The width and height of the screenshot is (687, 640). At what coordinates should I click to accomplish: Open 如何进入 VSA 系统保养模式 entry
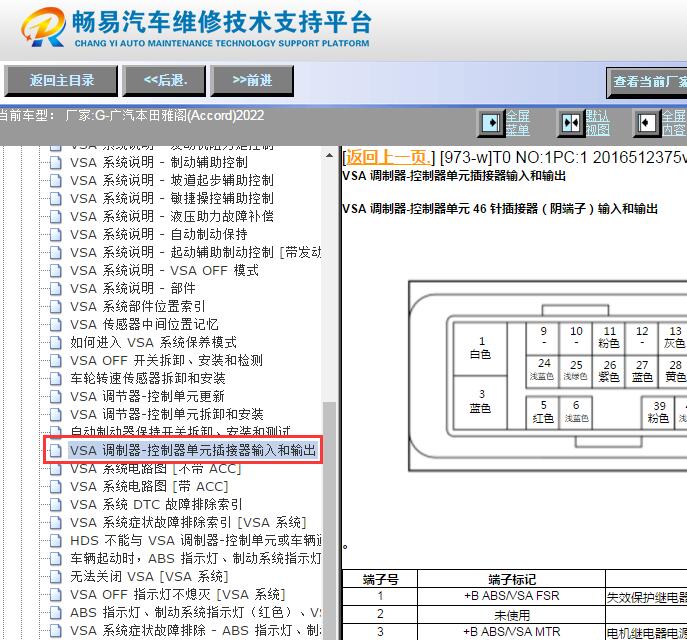153,342
